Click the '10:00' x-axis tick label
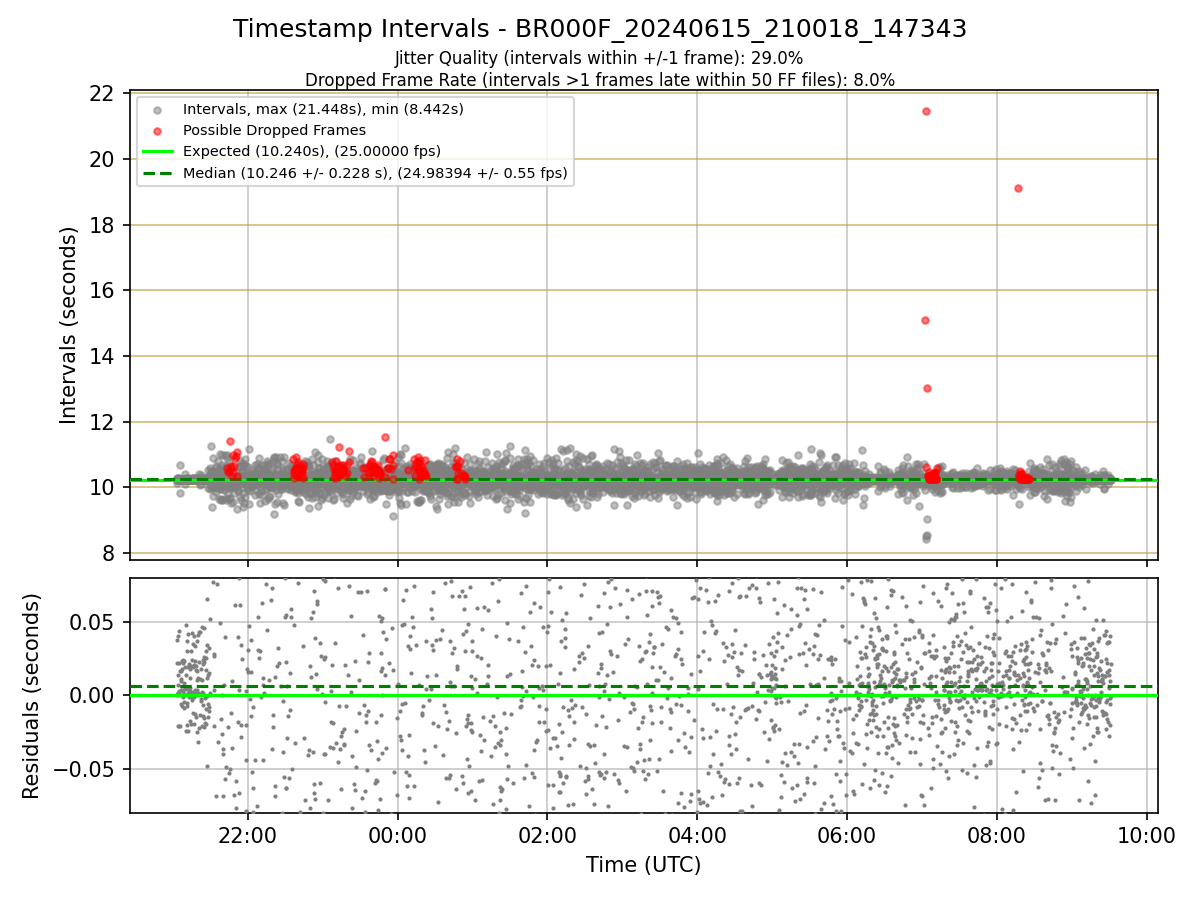Screen dimensions: 1200x900 [x=1146, y=834]
